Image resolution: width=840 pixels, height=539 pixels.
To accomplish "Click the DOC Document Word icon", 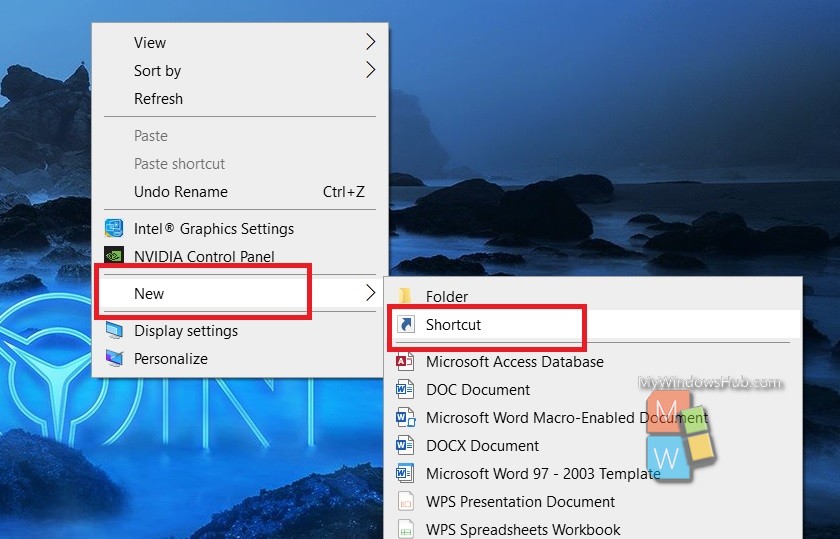I will tap(405, 390).
